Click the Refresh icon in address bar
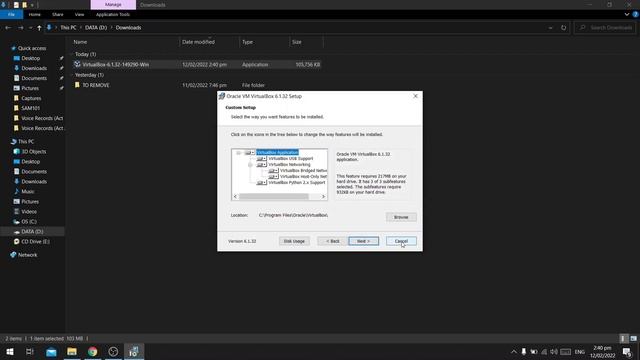 point(563,28)
